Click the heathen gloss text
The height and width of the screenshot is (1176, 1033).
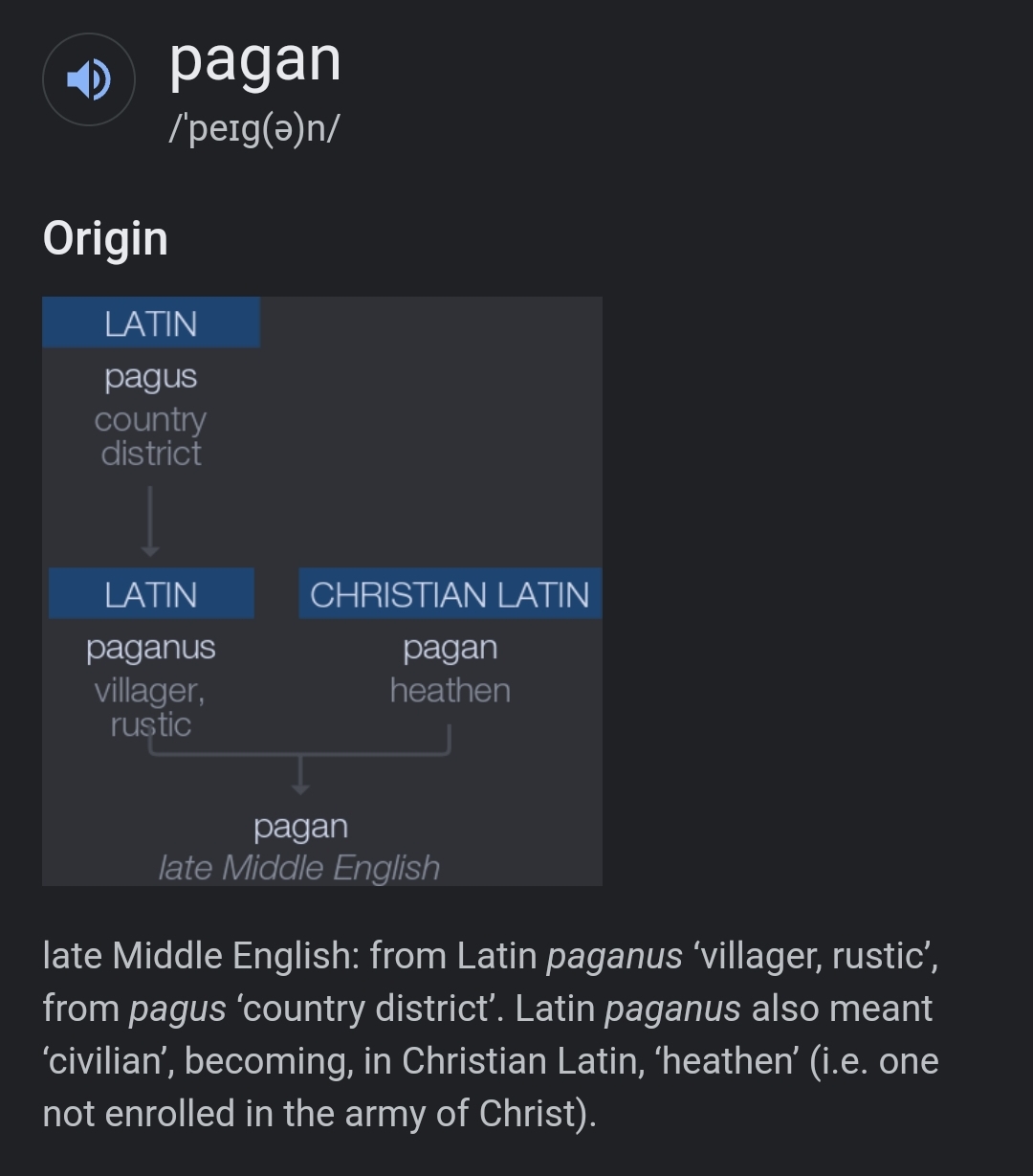[450, 690]
